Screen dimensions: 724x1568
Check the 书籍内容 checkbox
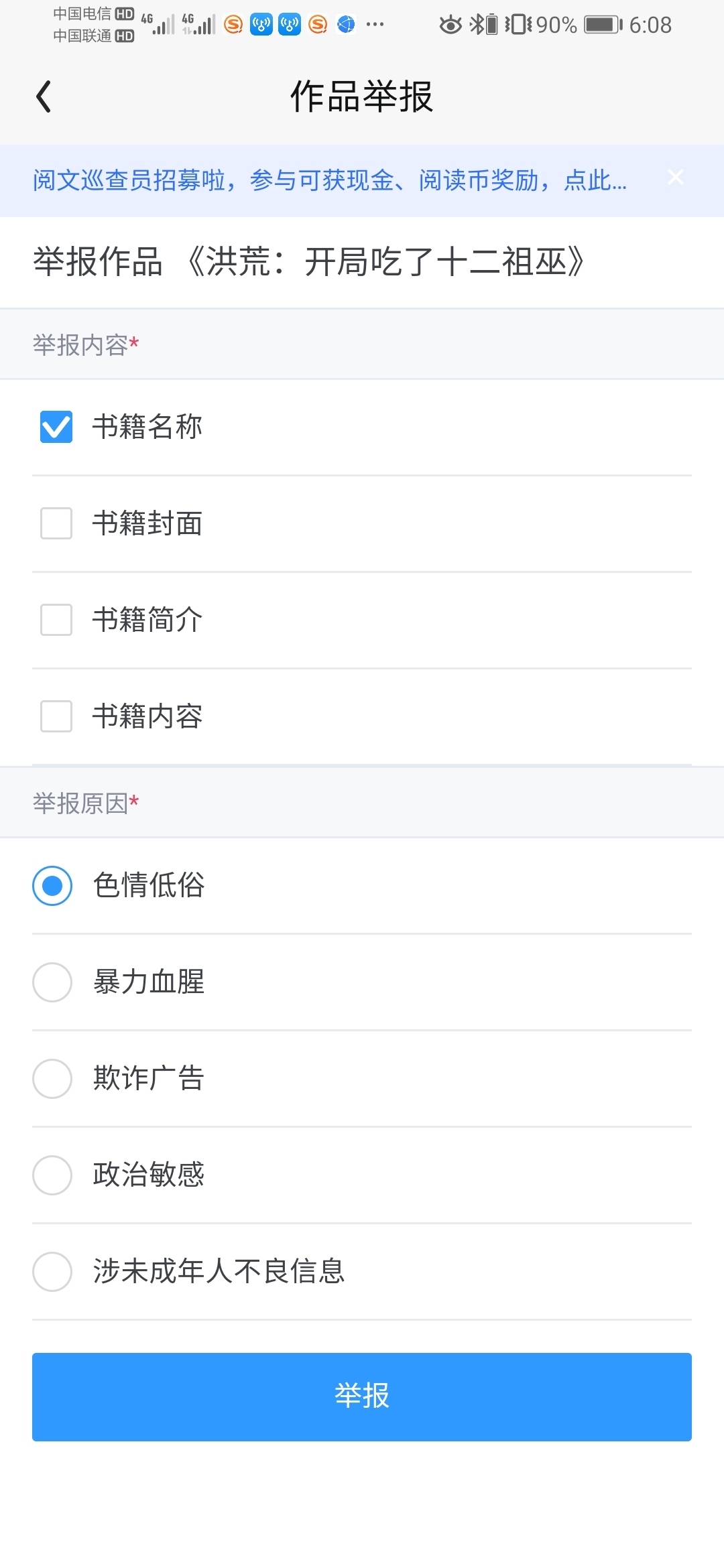[x=56, y=716]
